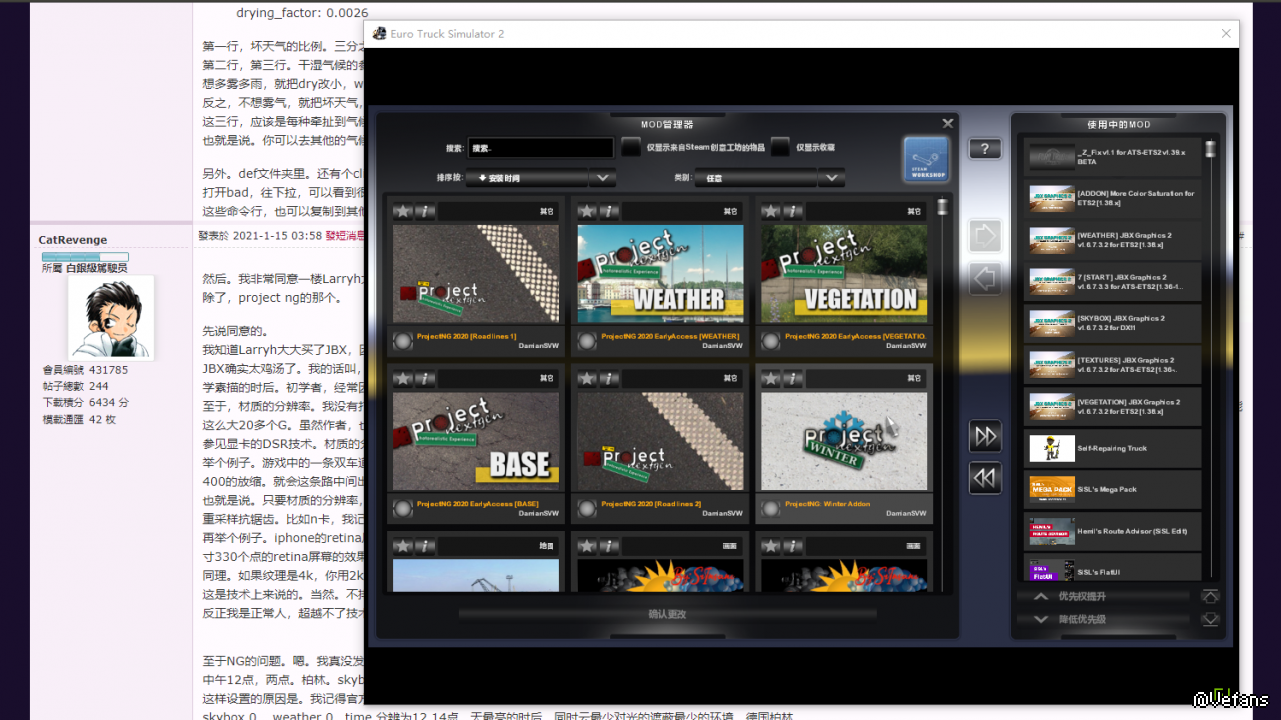This screenshot has height=720, width=1281.
Task: Click the raise priority up chevron
Action: (x=1041, y=596)
